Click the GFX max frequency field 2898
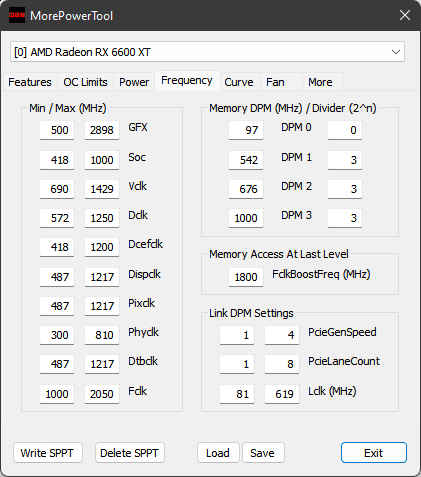Screen dimensions: 421x477 (102, 130)
